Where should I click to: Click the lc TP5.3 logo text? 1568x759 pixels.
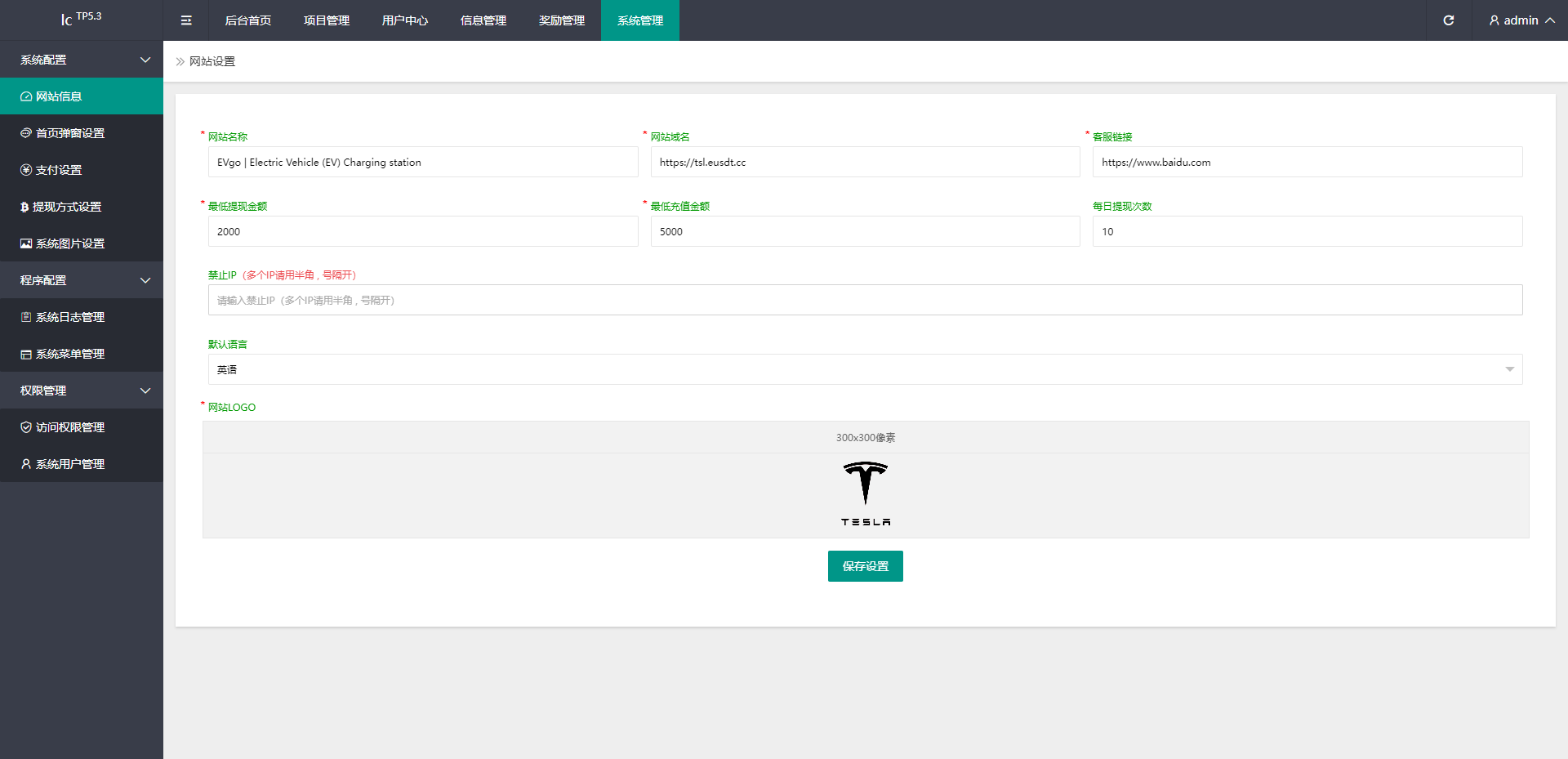click(81, 18)
